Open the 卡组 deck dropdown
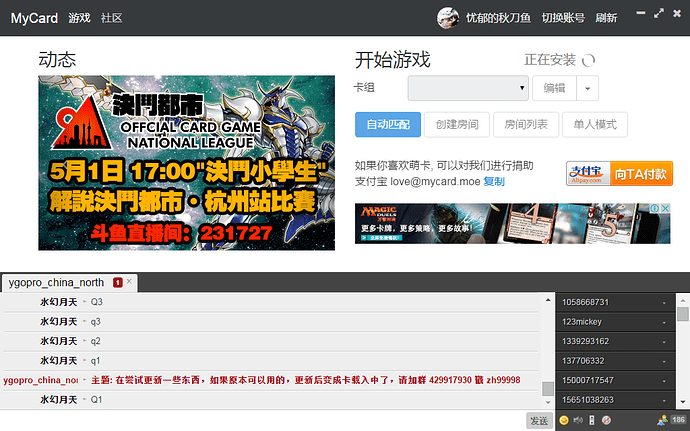The image size is (690, 431). (468, 88)
